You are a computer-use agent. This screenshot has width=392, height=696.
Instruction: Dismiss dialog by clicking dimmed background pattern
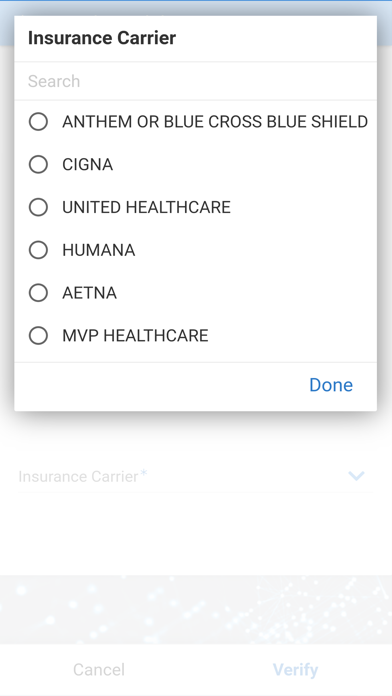pos(195,609)
